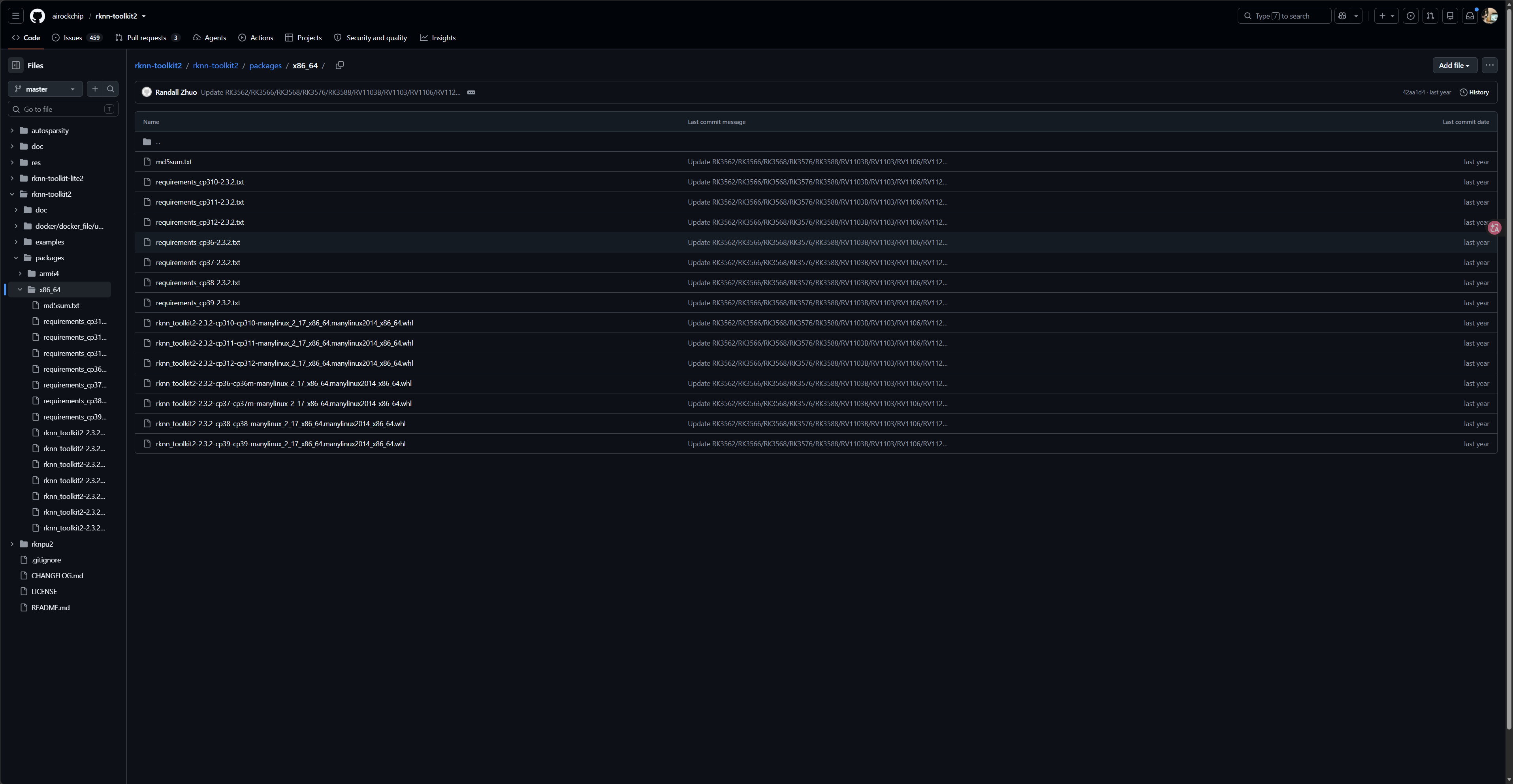Click the '..' parent directory row

tap(816, 141)
